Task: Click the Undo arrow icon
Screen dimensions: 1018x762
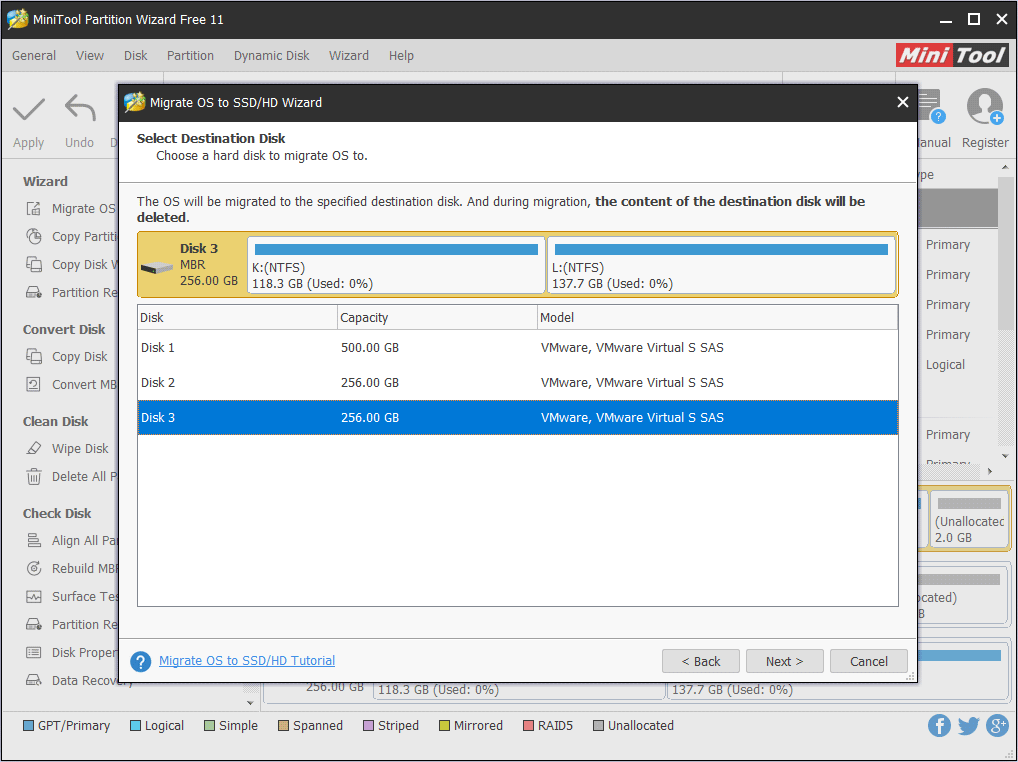Action: (80, 108)
